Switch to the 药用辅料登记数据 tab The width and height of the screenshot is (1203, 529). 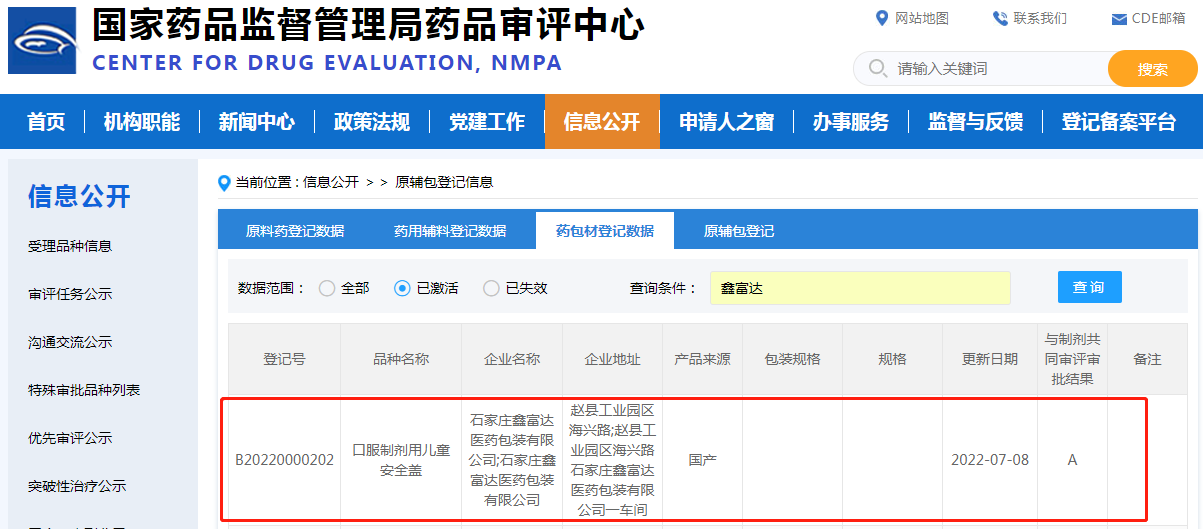[x=450, y=231]
